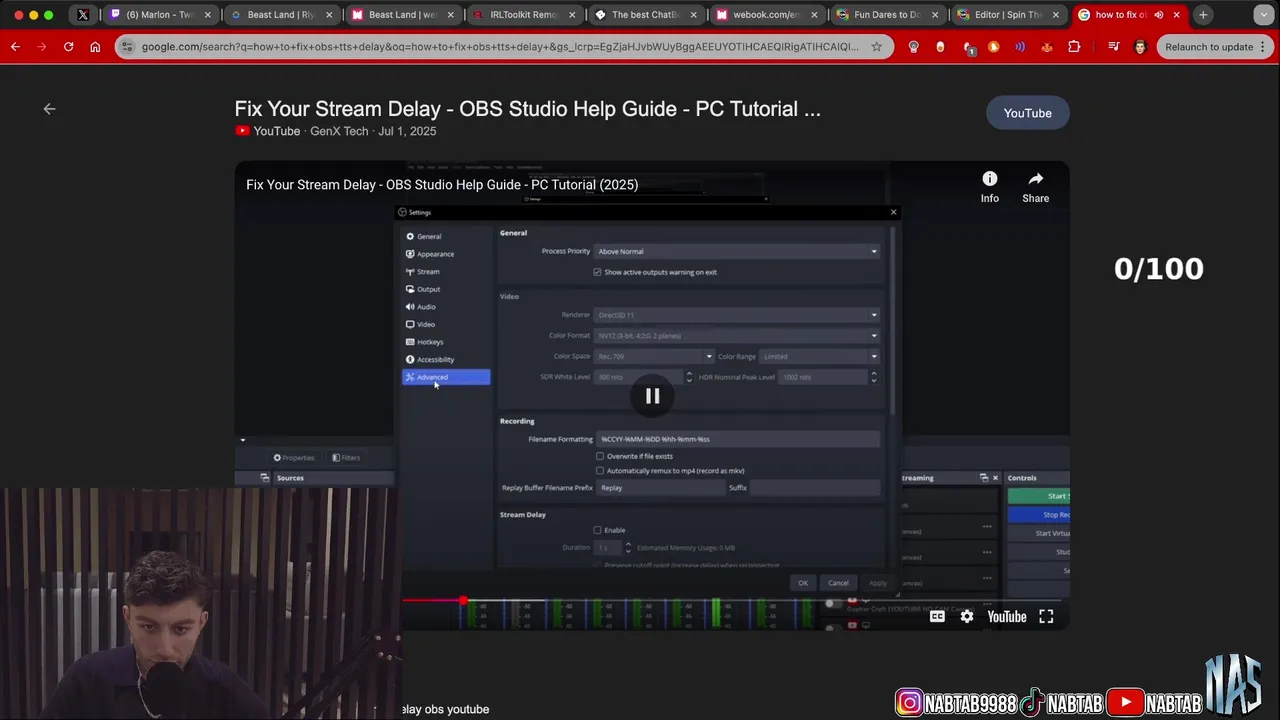Click the red scrubber on the video progress bar
This screenshot has height=720, width=1280.
point(462,601)
